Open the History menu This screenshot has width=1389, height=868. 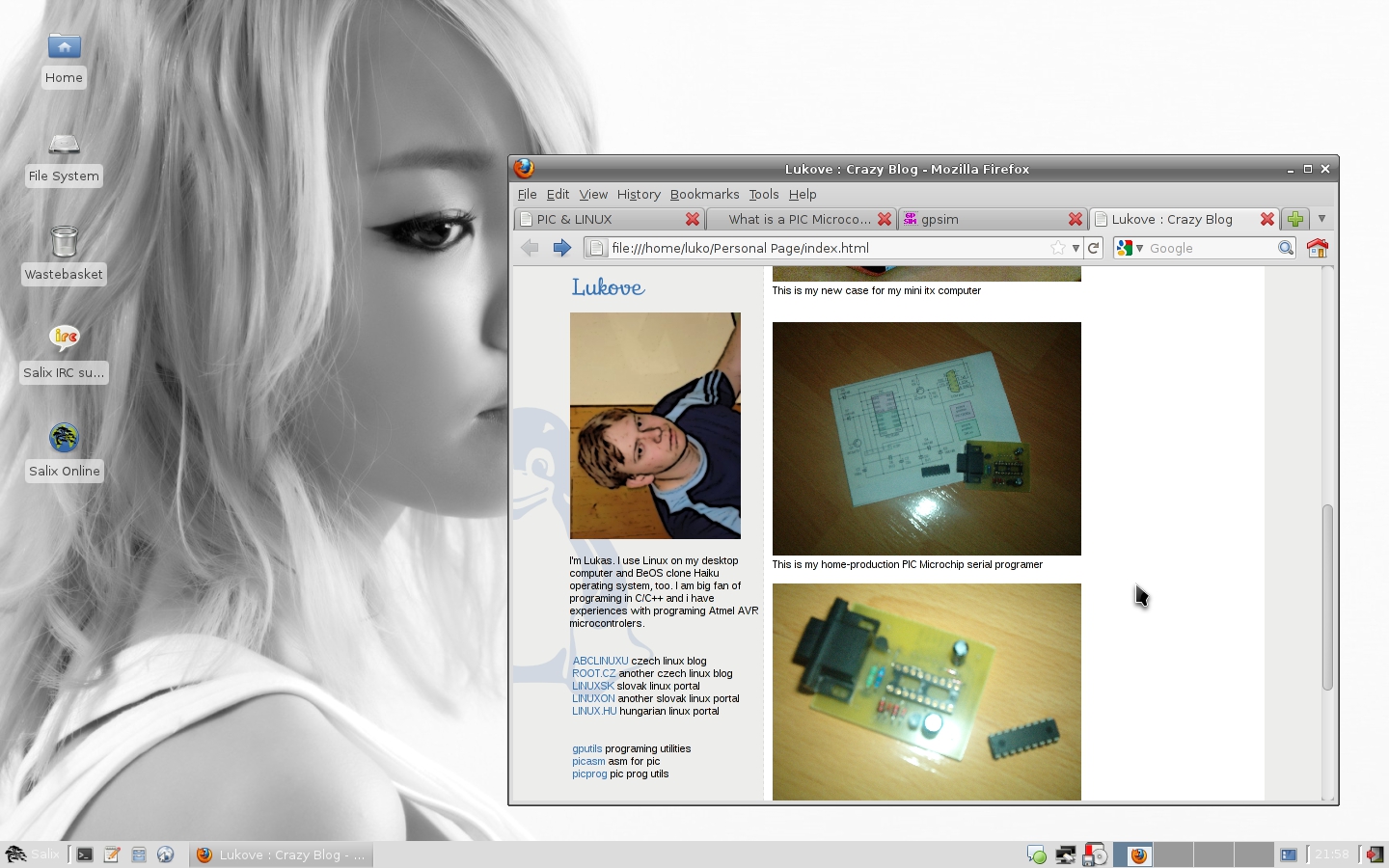point(639,194)
